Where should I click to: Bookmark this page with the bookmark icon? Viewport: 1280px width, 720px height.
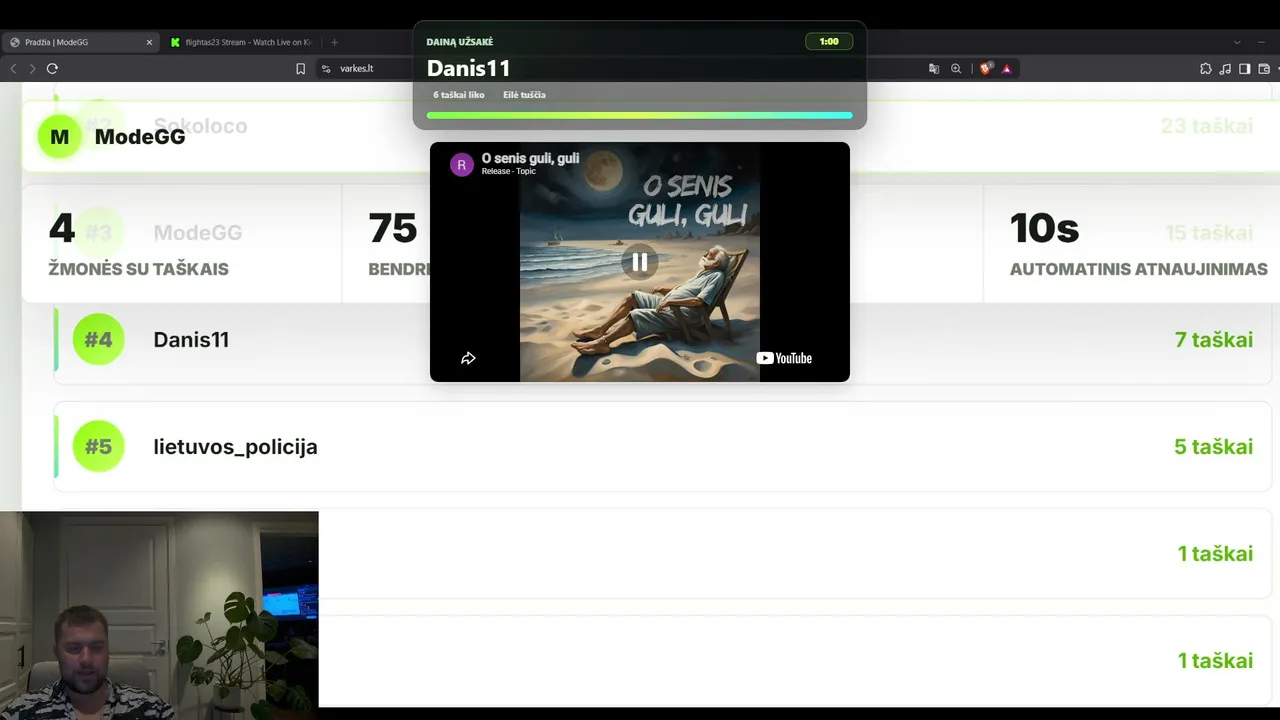tap(300, 69)
